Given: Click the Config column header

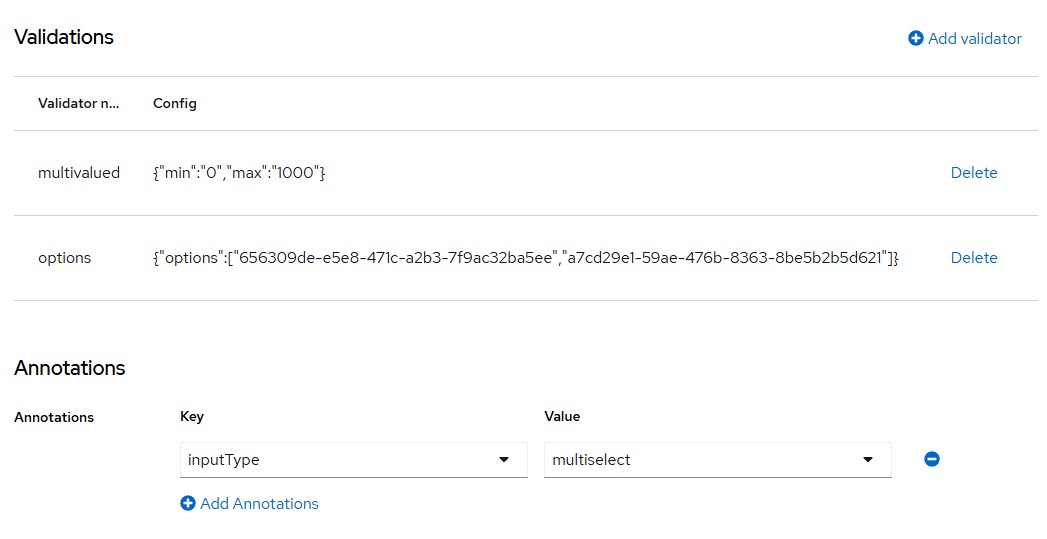Looking at the screenshot, I should tap(174, 103).
